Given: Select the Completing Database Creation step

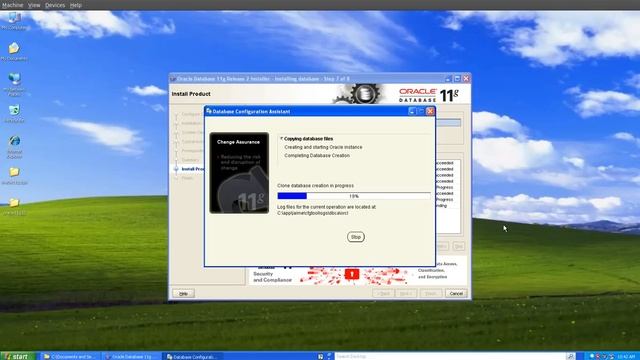Looking at the screenshot, I should click(x=317, y=156).
